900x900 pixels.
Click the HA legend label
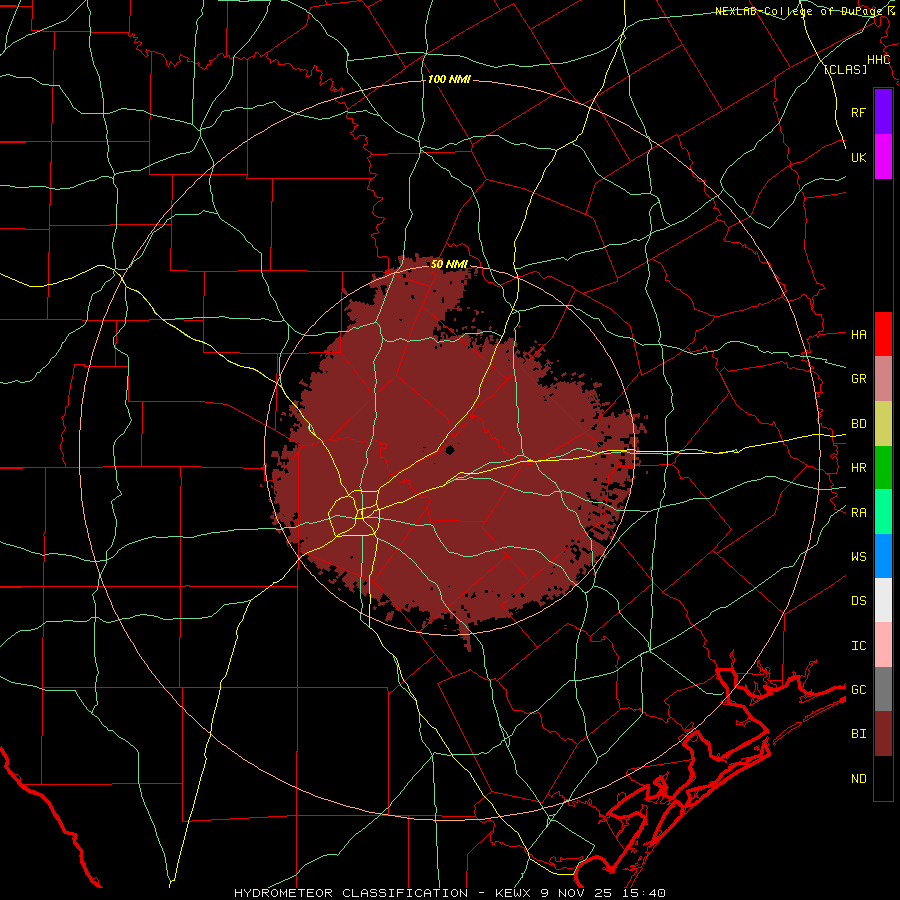[858, 335]
